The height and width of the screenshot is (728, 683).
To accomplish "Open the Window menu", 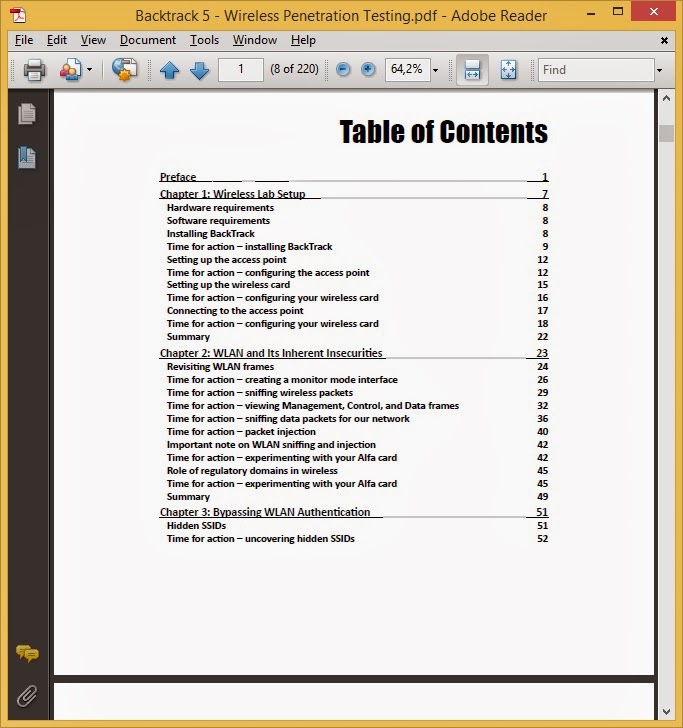I will click(x=255, y=40).
